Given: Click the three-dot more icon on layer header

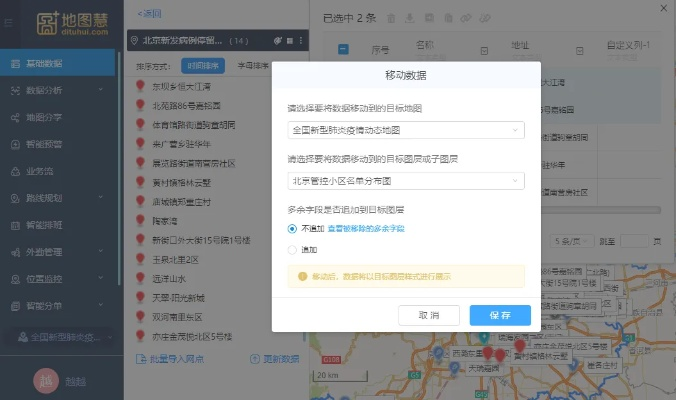Looking at the screenshot, I should [x=299, y=41].
